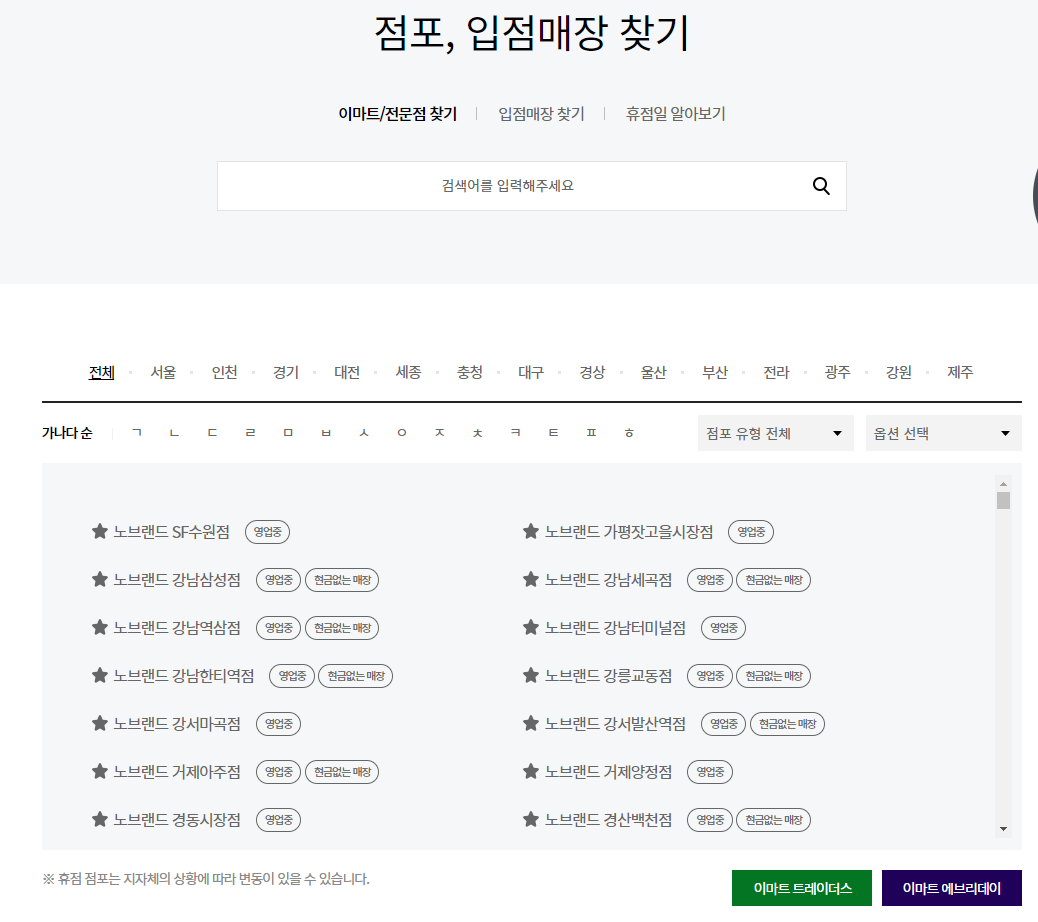The width and height of the screenshot is (1038, 922).
Task: Select 경상 region tab
Action: tap(592, 373)
